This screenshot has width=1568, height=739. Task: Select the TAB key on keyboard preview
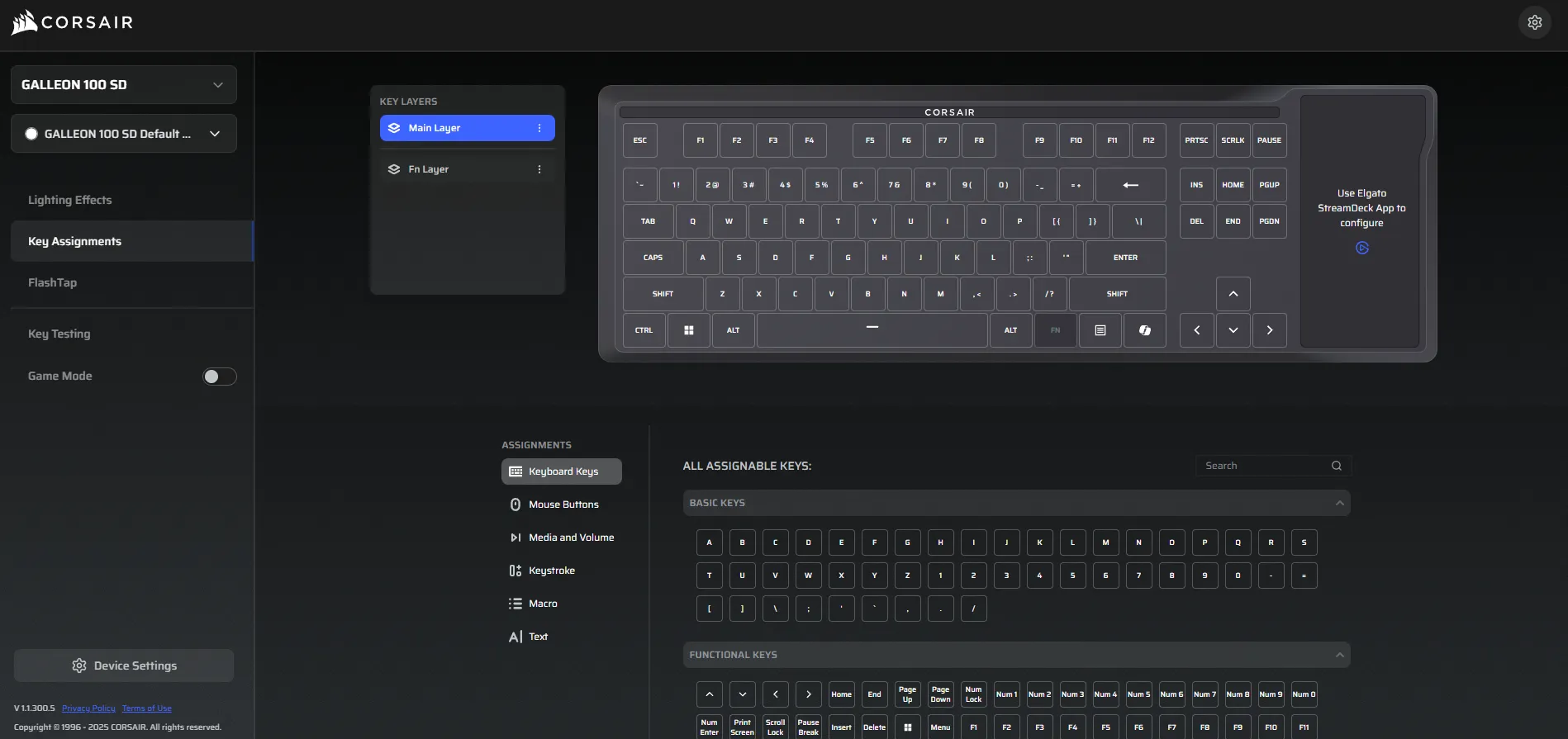click(648, 221)
